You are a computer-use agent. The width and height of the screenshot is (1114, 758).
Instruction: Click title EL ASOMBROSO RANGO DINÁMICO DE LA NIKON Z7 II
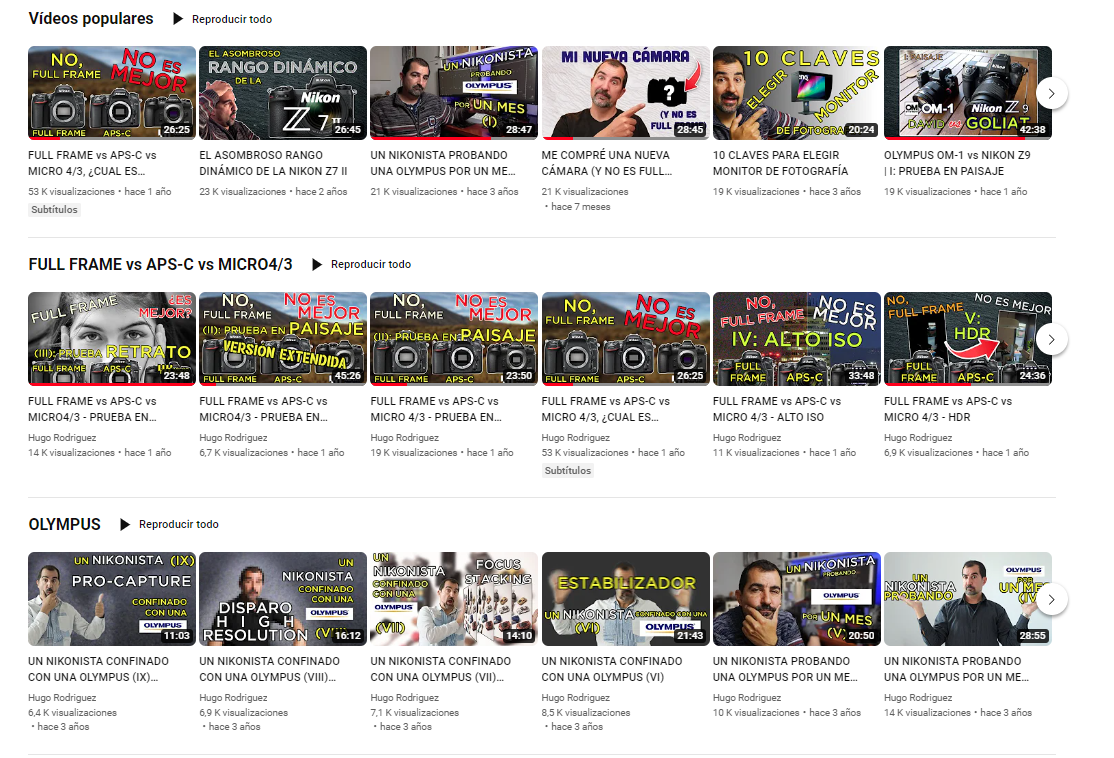coord(274,163)
